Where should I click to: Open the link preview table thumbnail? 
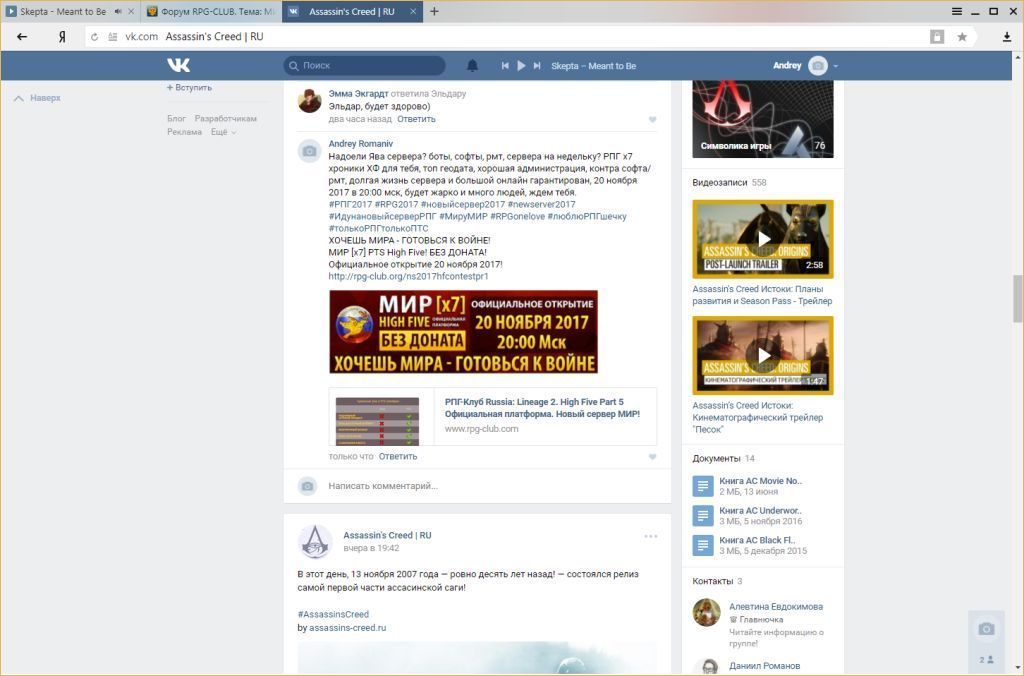point(377,421)
